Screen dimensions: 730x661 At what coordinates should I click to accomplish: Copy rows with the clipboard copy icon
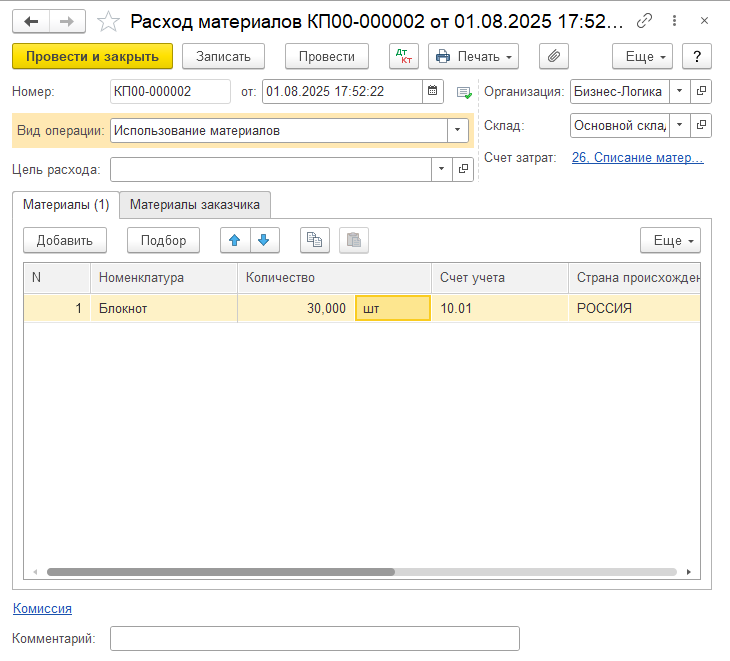pyautogui.click(x=315, y=240)
